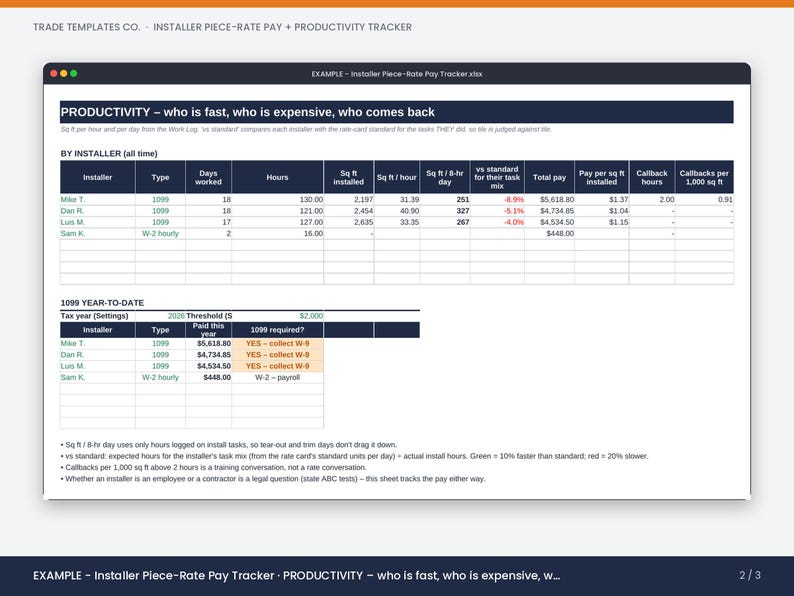Select the 'Days worked' column header
The height and width of the screenshot is (596, 794).
pyautogui.click(x=208, y=177)
